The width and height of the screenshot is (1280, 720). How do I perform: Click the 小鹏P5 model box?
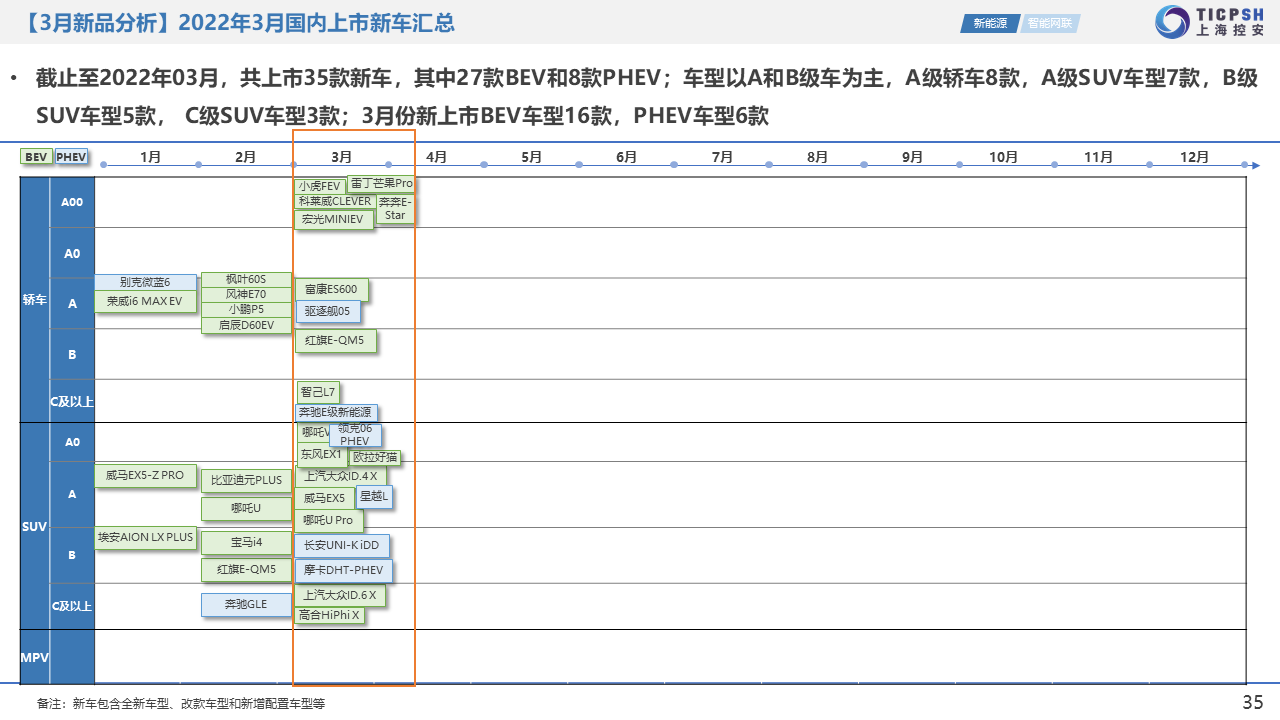(246, 309)
